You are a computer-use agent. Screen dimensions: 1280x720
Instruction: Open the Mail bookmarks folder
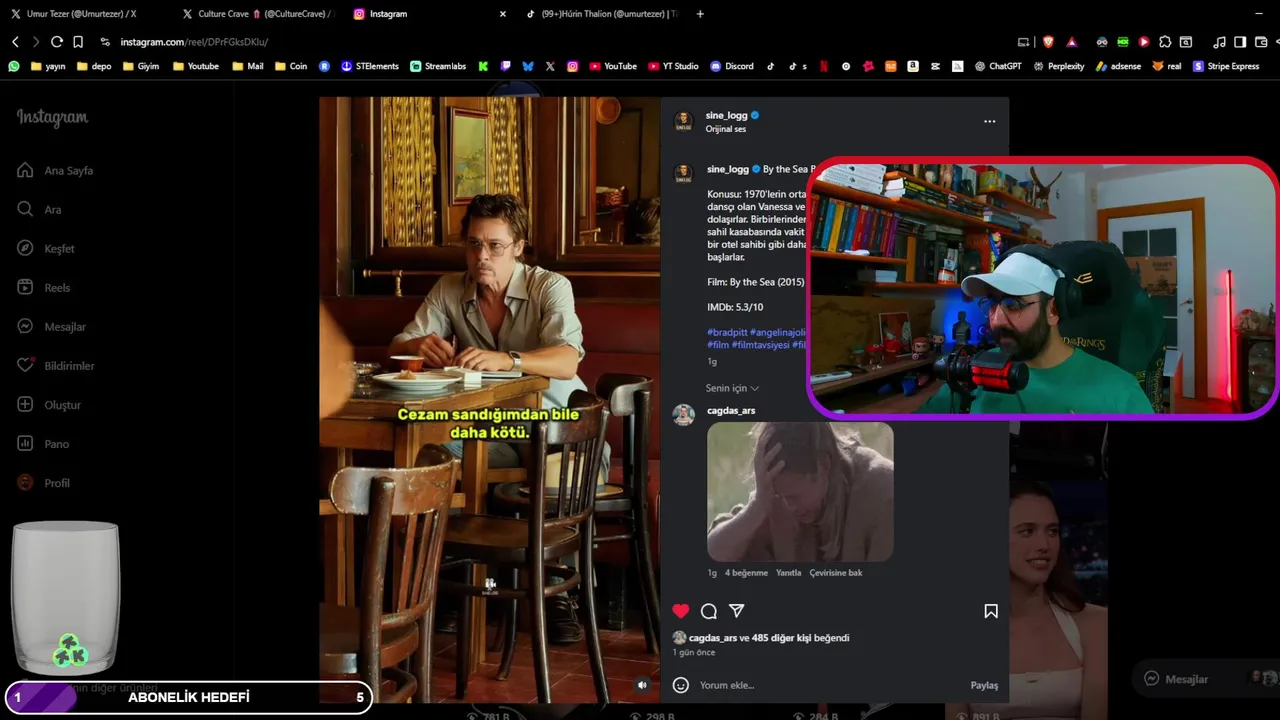point(248,66)
